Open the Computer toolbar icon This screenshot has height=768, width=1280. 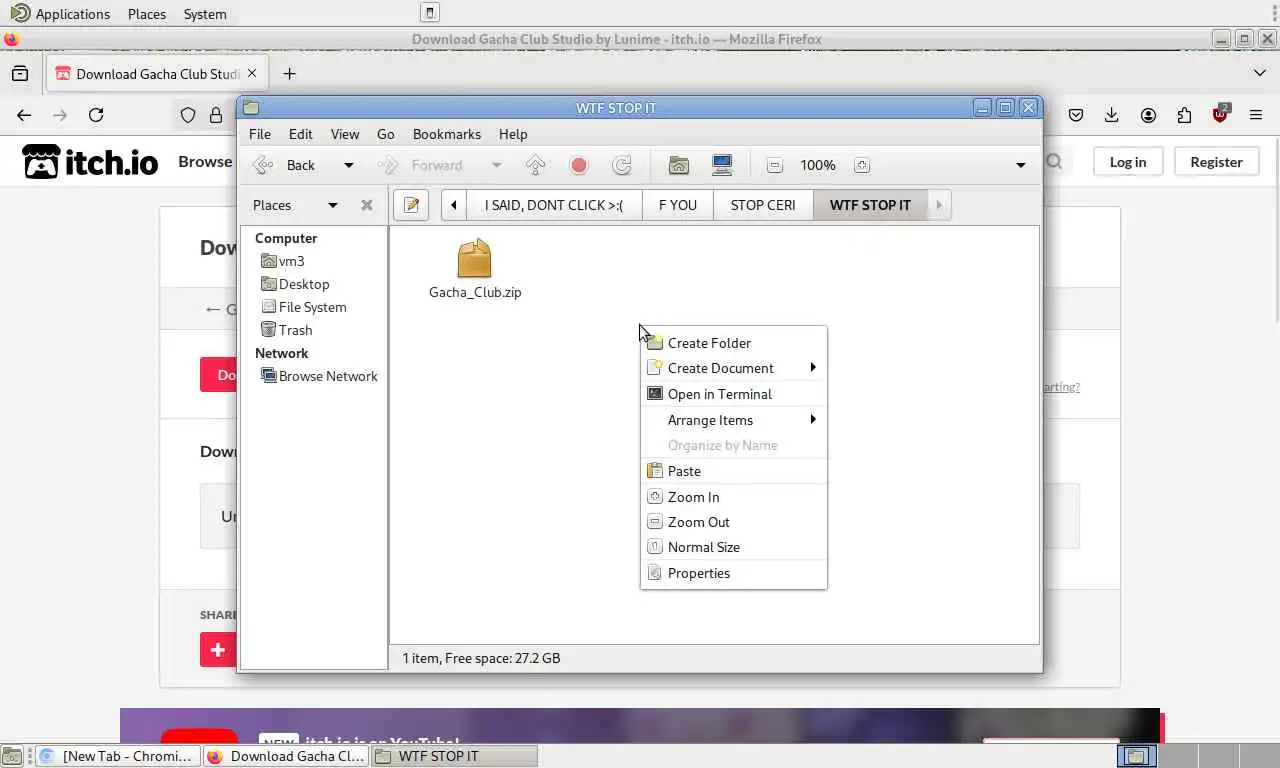pyautogui.click(x=722, y=165)
